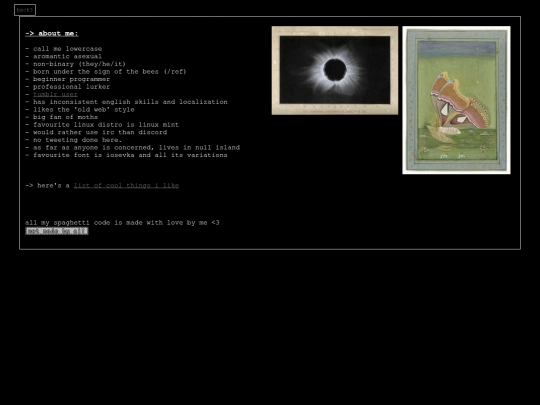Click the 'no tweeting done here.' line

click(x=74, y=140)
